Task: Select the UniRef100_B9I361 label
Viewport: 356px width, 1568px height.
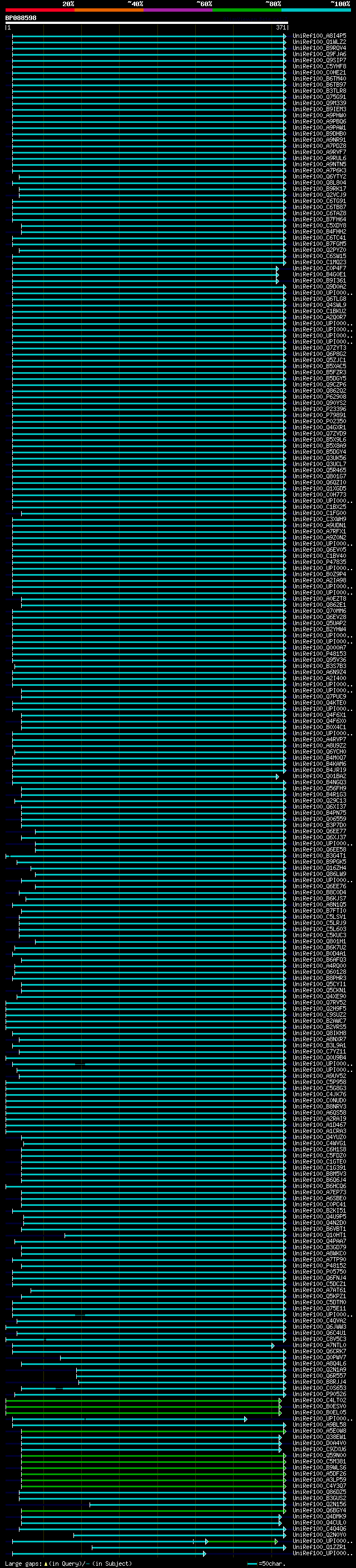Action: click(x=319, y=280)
